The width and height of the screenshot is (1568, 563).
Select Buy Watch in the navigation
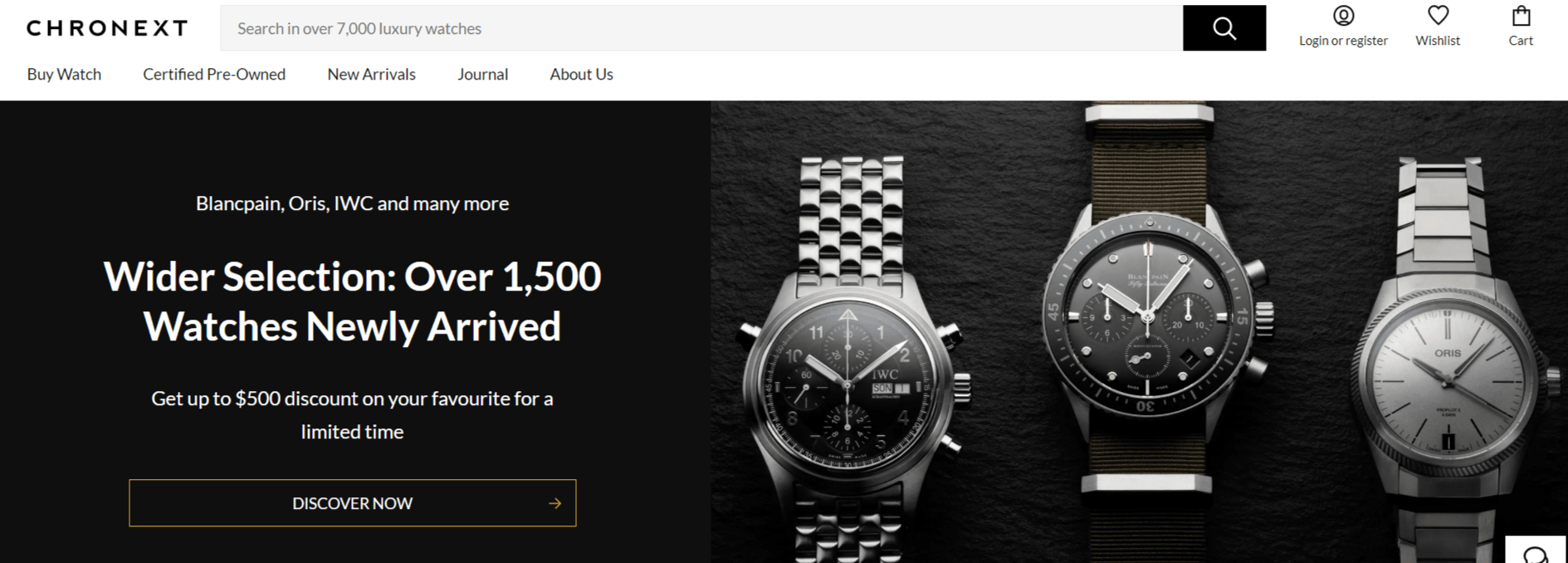click(64, 74)
